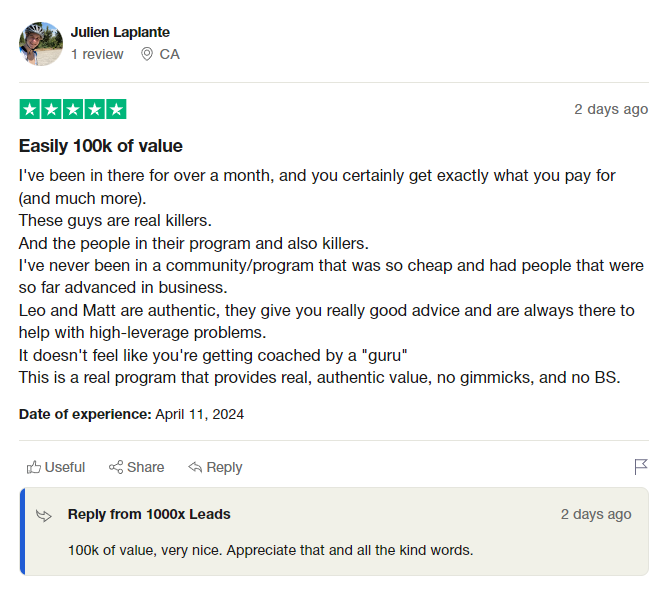Image resolution: width=671 pixels, height=594 pixels.
Task: Click the company reply message text
Action: (x=270, y=550)
